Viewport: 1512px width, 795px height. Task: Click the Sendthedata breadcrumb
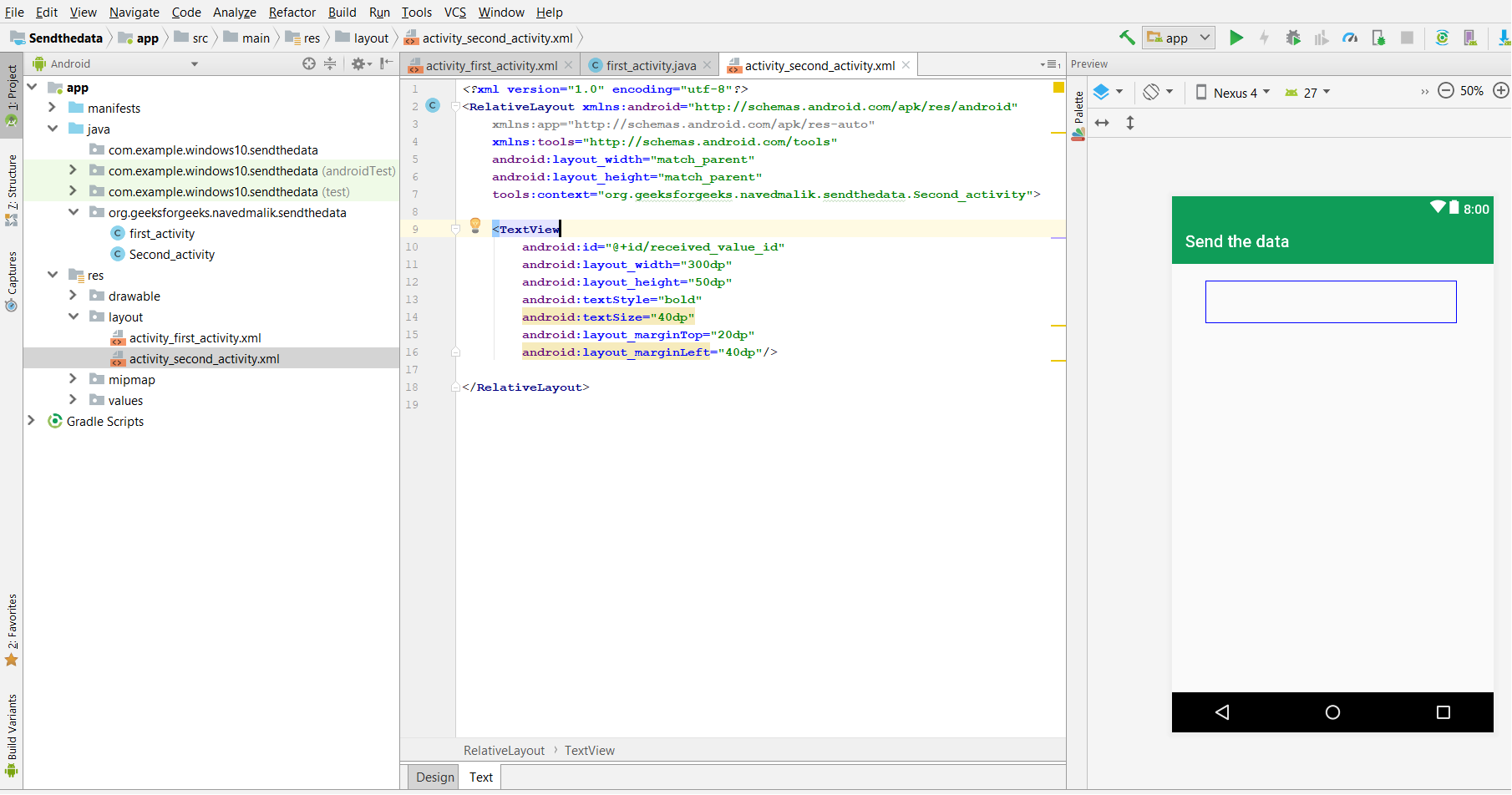tap(57, 38)
